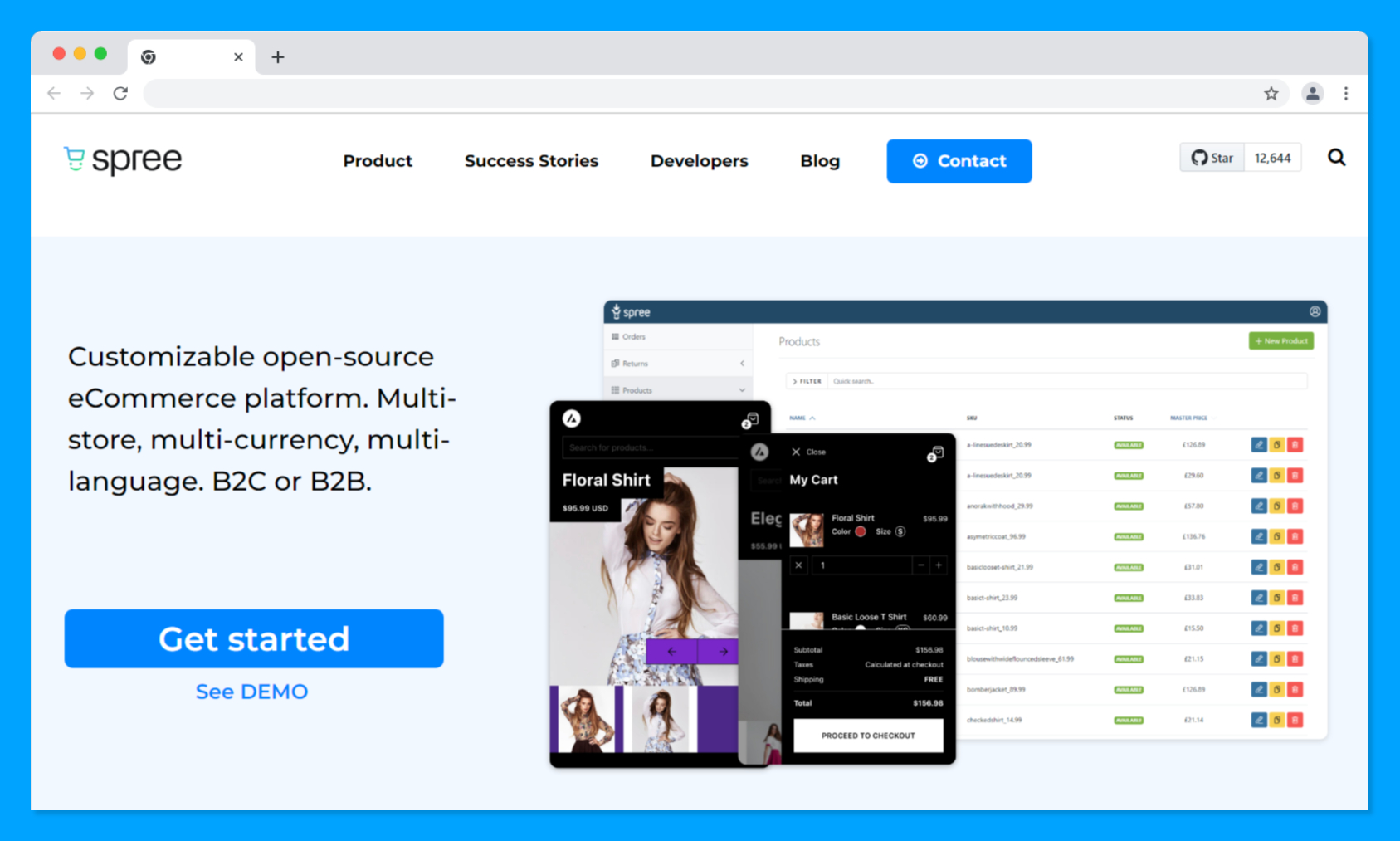Open the browser three-dot menu

pyautogui.click(x=1345, y=93)
